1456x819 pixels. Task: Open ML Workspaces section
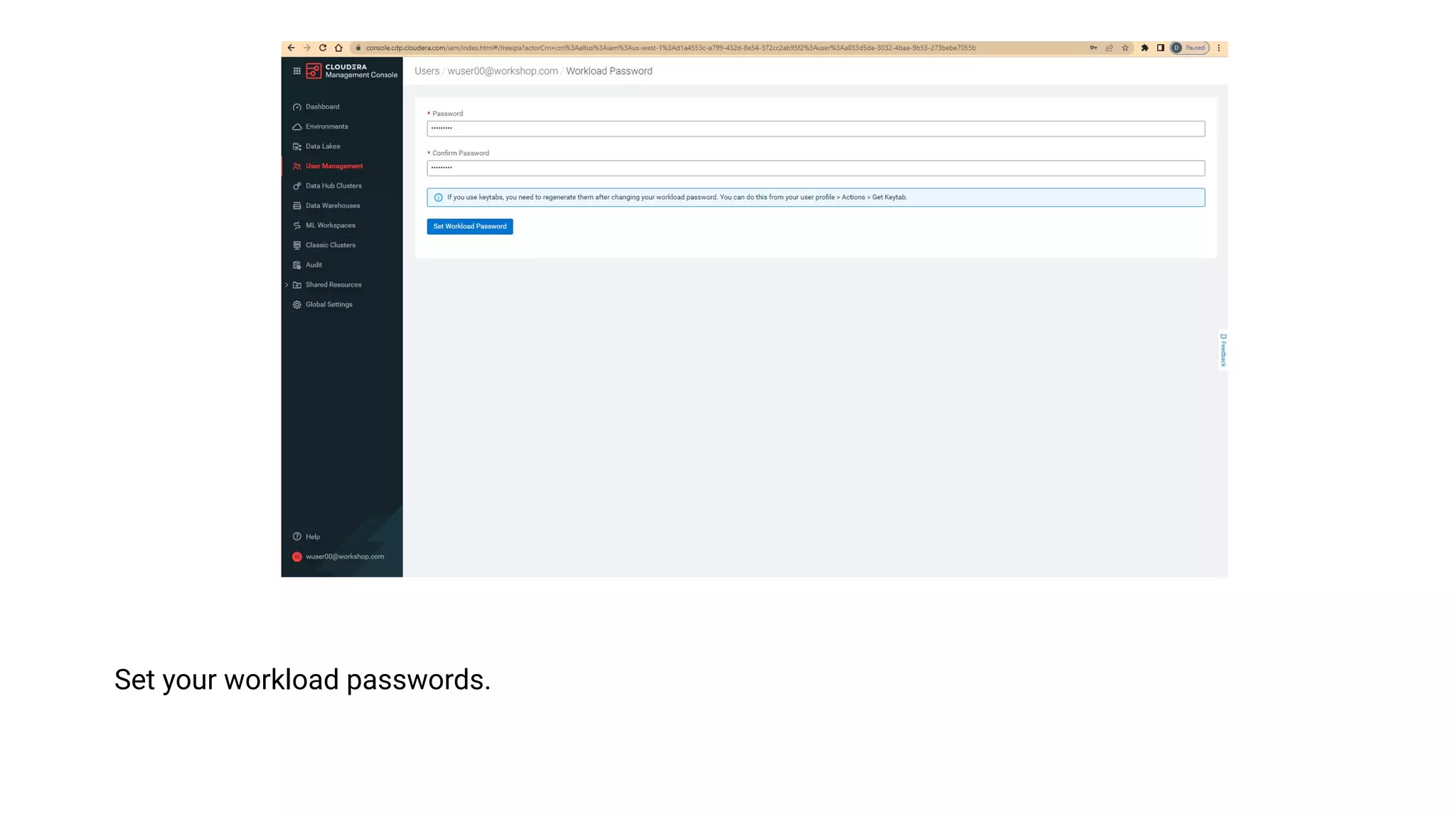pyautogui.click(x=330, y=225)
